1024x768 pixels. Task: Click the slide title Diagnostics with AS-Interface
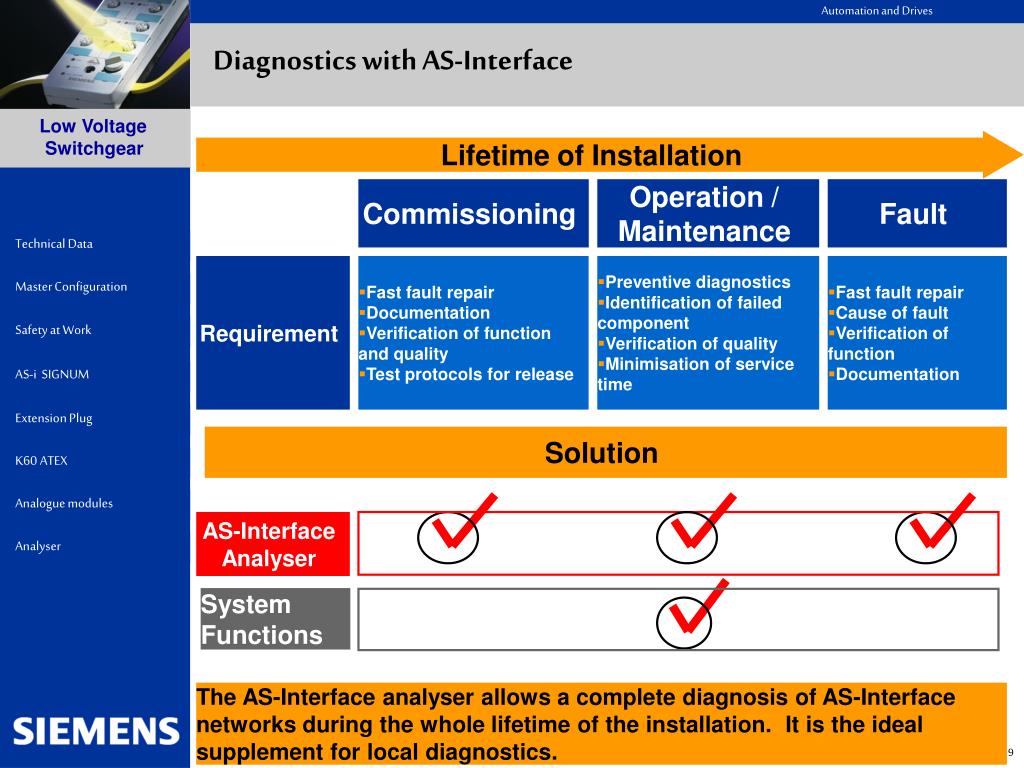[x=393, y=61]
